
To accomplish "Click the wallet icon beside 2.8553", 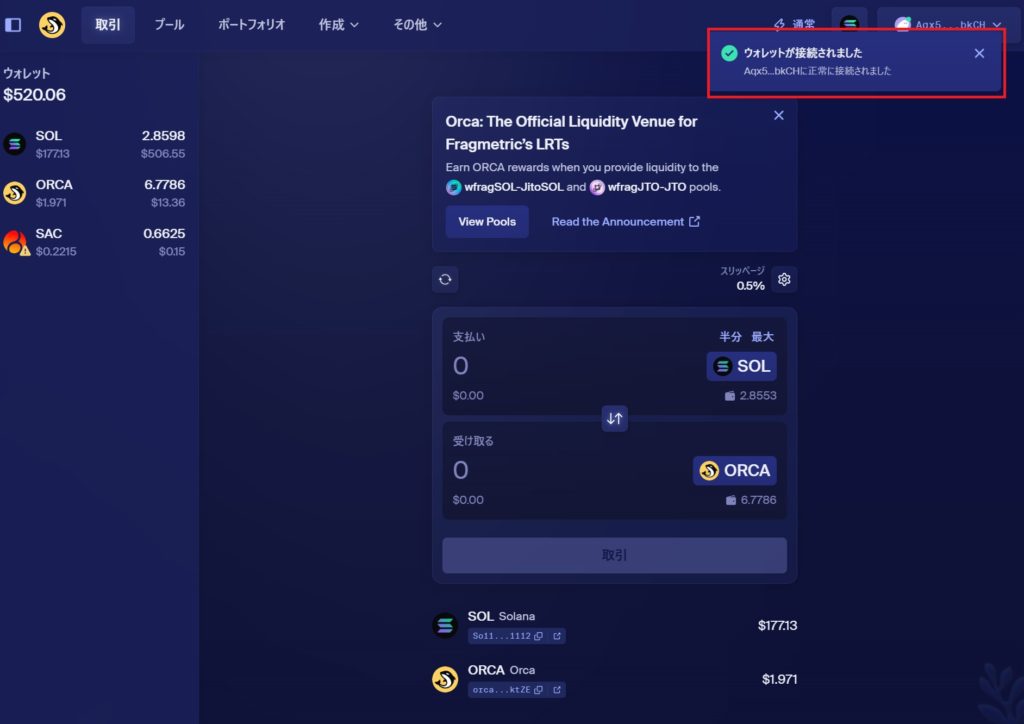I will click(x=729, y=396).
